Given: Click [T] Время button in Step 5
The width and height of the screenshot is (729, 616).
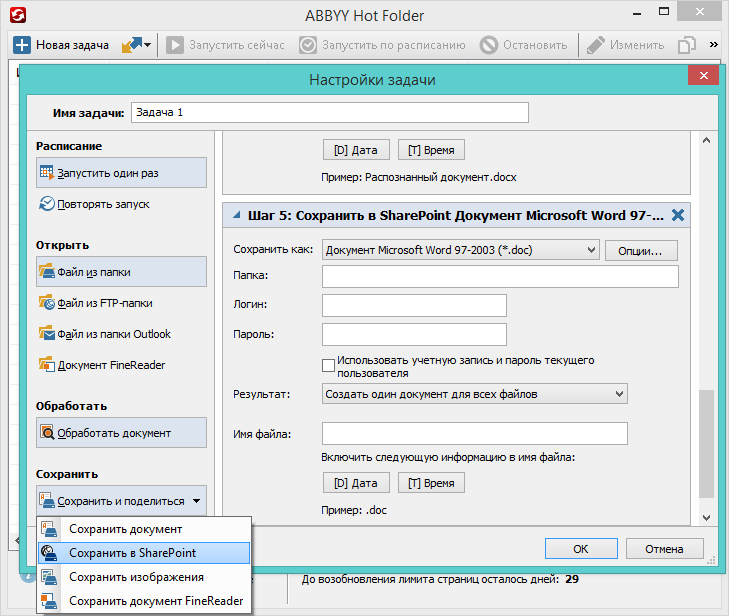Looking at the screenshot, I should click(431, 483).
